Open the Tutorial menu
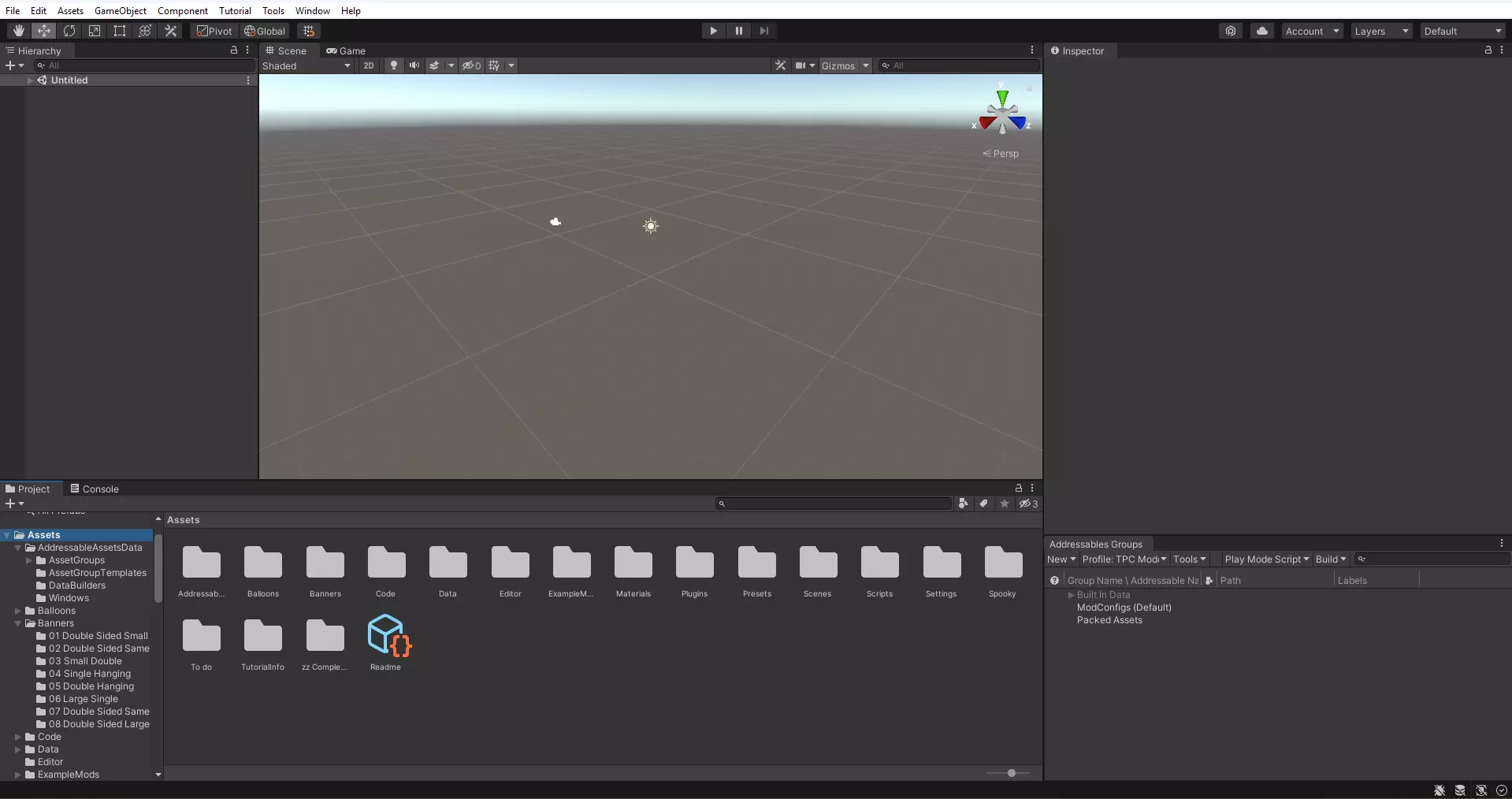Image resolution: width=1512 pixels, height=799 pixels. click(235, 10)
